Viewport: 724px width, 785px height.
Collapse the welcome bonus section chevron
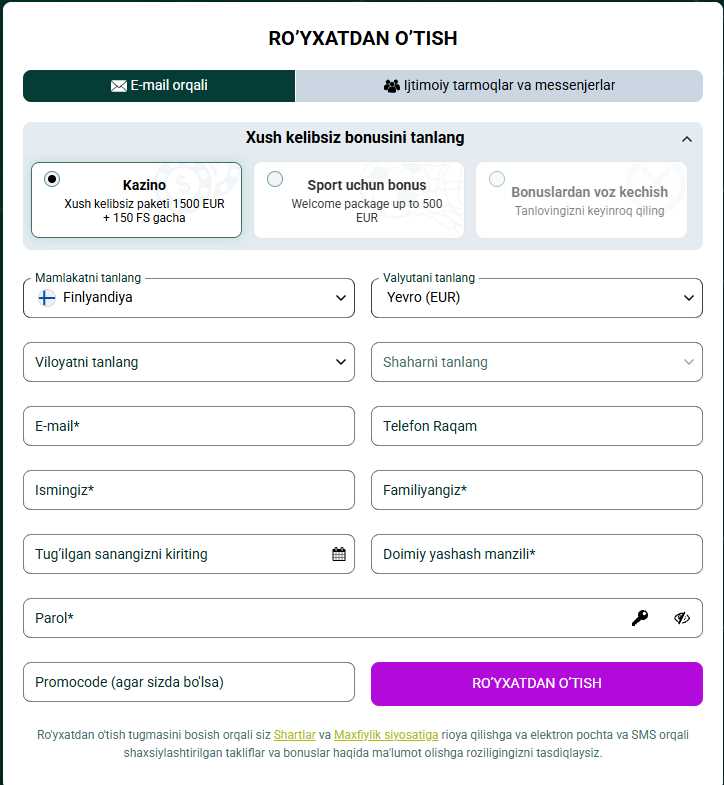point(687,139)
